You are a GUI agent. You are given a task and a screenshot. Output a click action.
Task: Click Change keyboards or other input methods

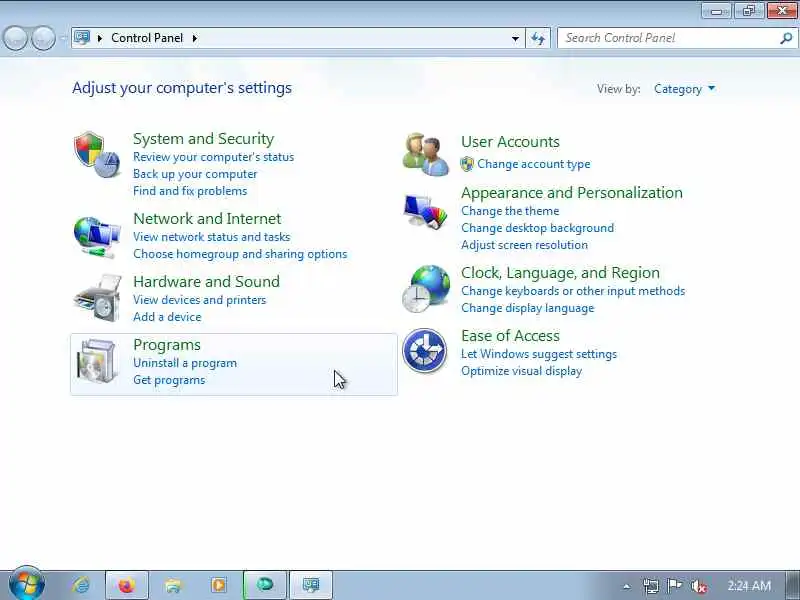point(572,291)
